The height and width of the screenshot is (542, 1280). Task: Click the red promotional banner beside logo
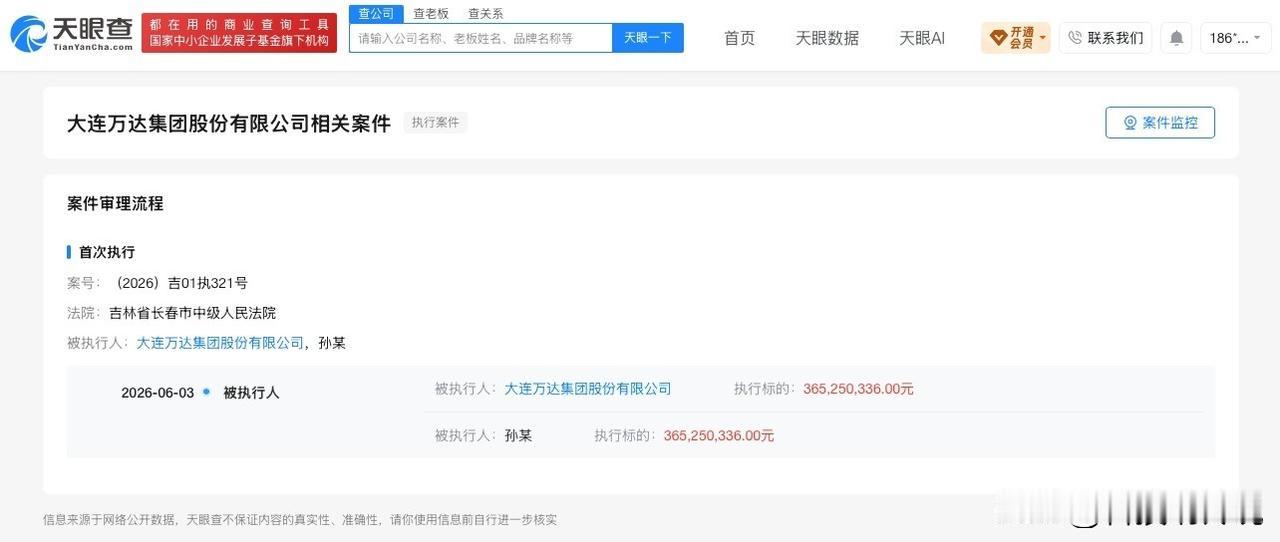(x=239, y=33)
